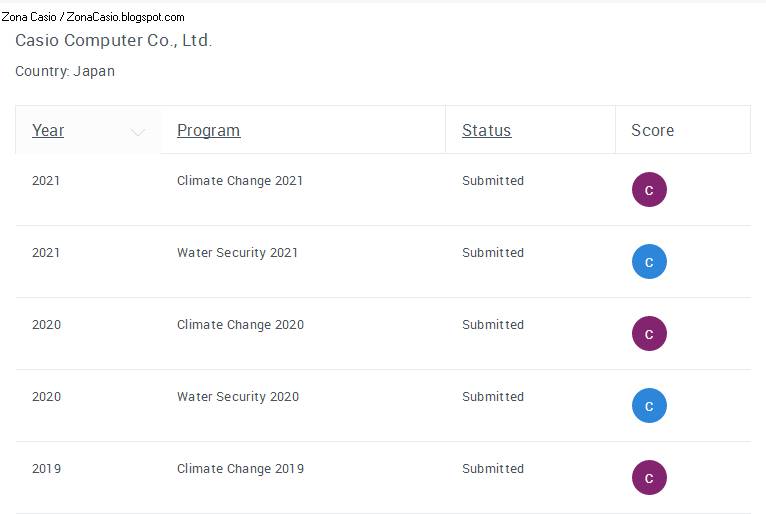Click the Water Security 2021 score badge

tap(649, 262)
